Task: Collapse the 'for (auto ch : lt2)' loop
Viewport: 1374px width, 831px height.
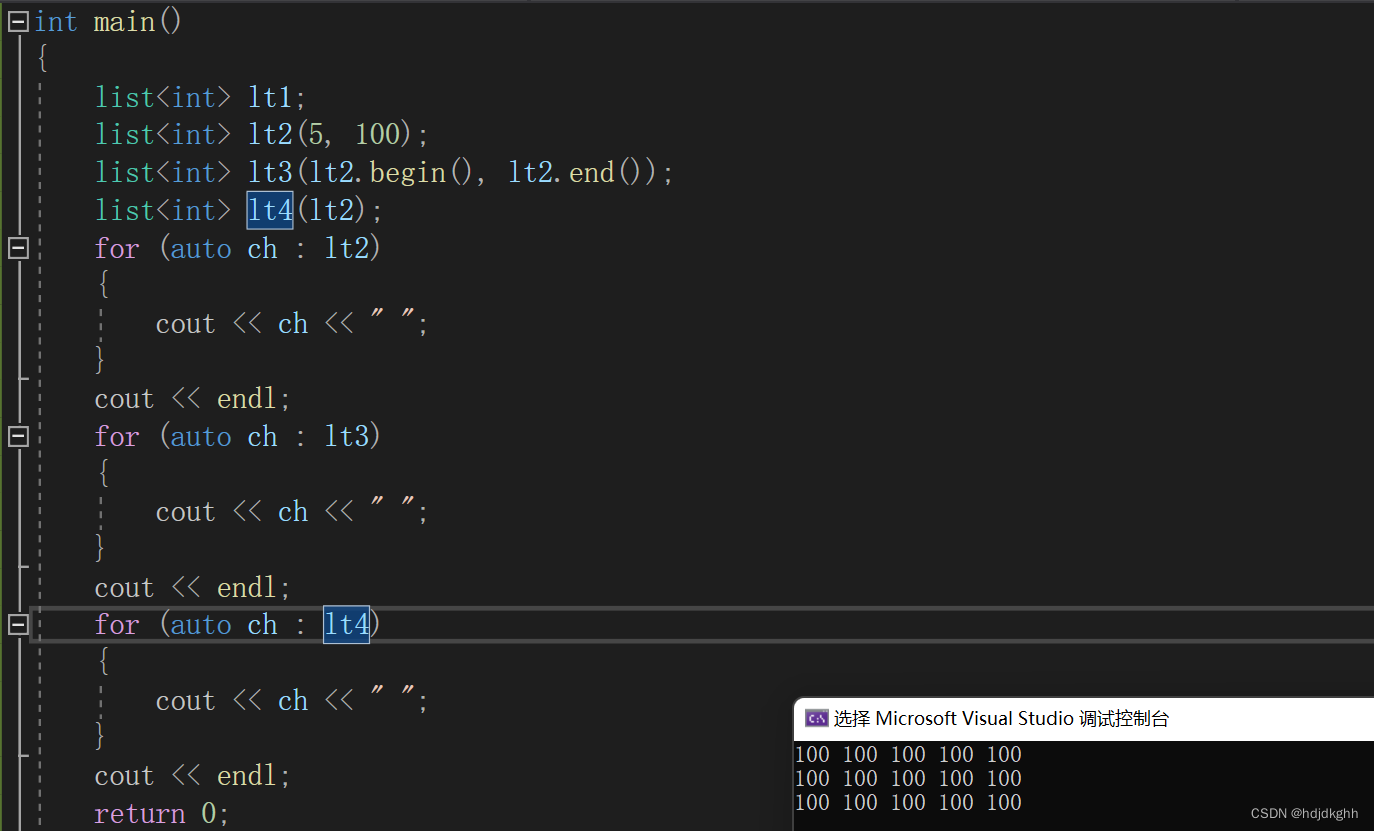Action: [x=18, y=247]
